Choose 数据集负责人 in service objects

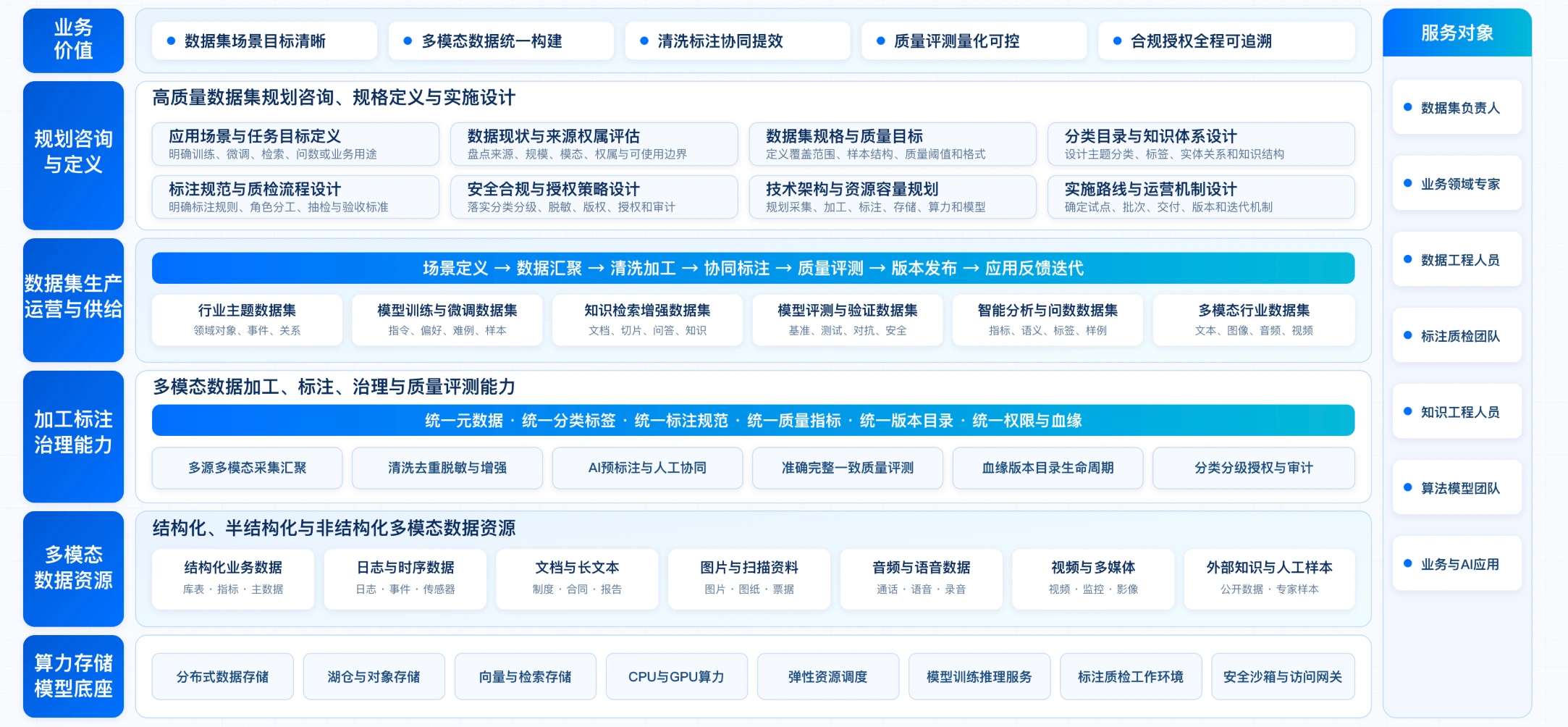tap(1457, 107)
